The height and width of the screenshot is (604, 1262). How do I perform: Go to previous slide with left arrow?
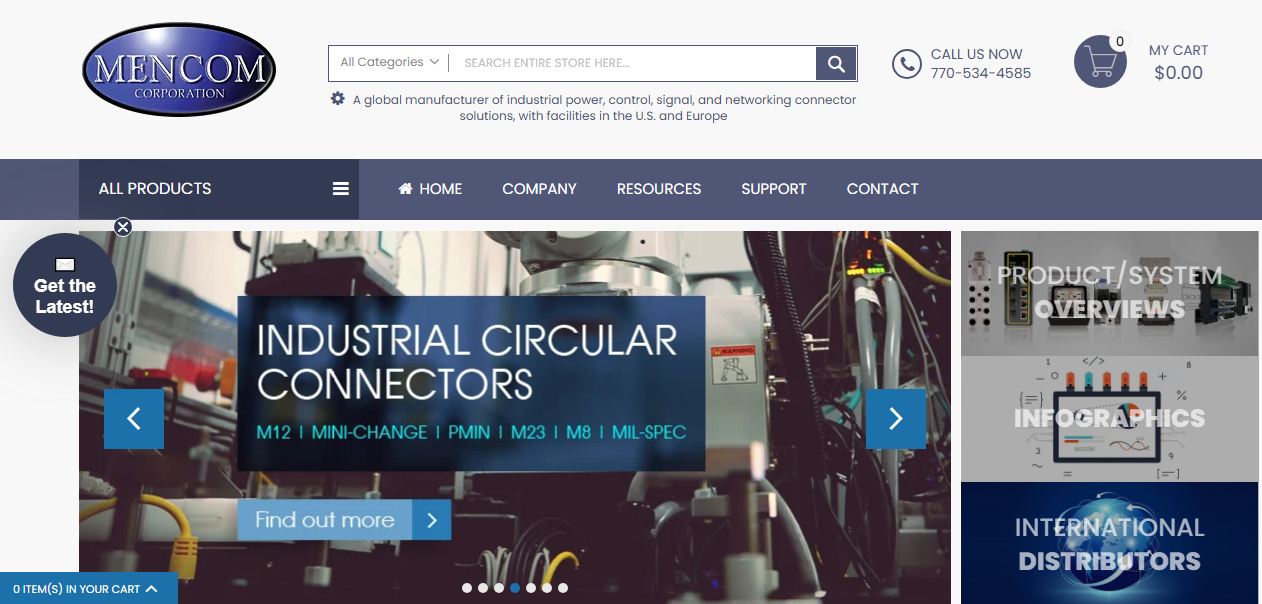coord(134,419)
